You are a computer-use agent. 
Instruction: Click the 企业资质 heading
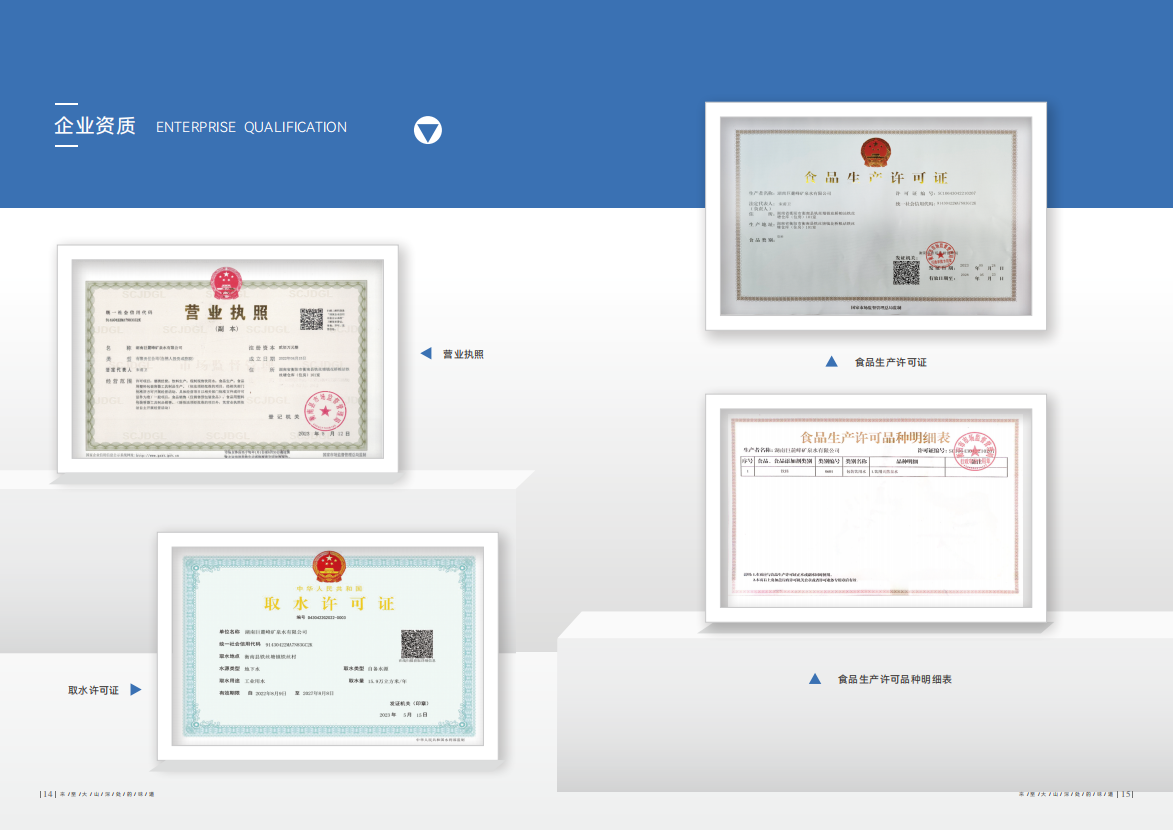coord(94,127)
